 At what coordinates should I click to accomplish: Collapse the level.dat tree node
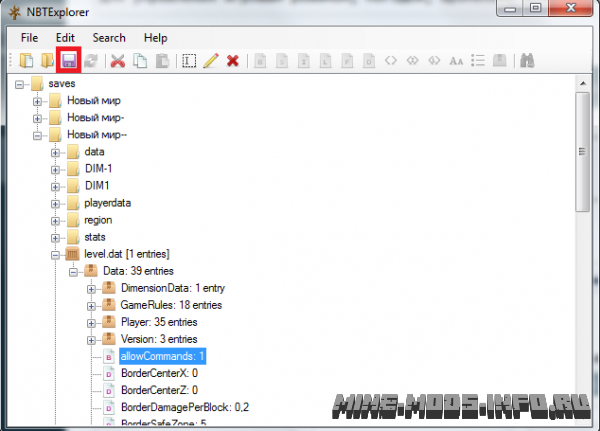point(55,255)
